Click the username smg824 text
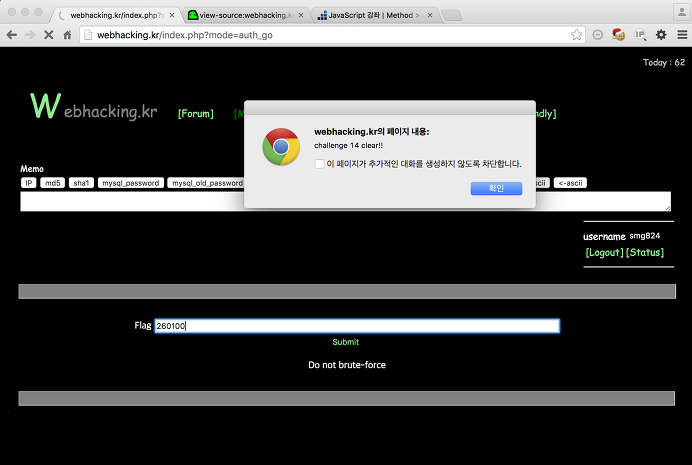The image size is (692, 465). coord(621,236)
